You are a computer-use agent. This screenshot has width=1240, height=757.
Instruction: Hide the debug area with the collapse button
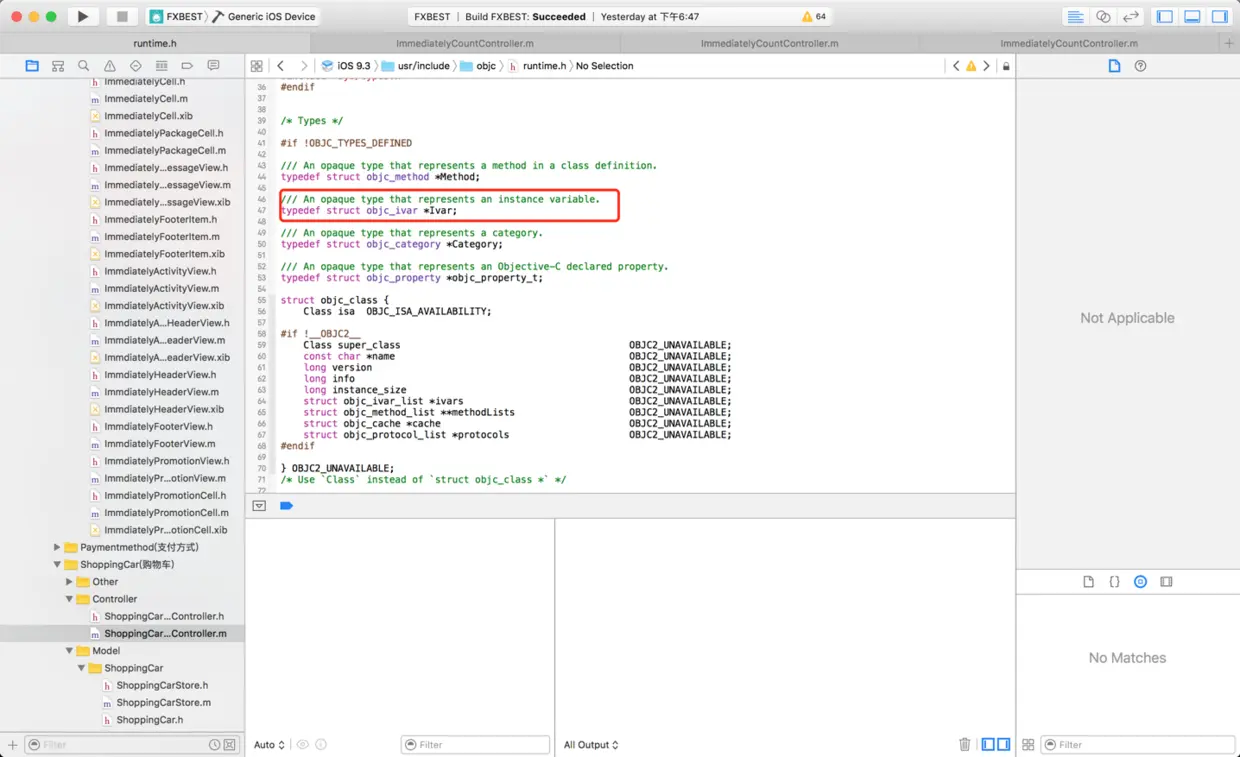tap(259, 506)
